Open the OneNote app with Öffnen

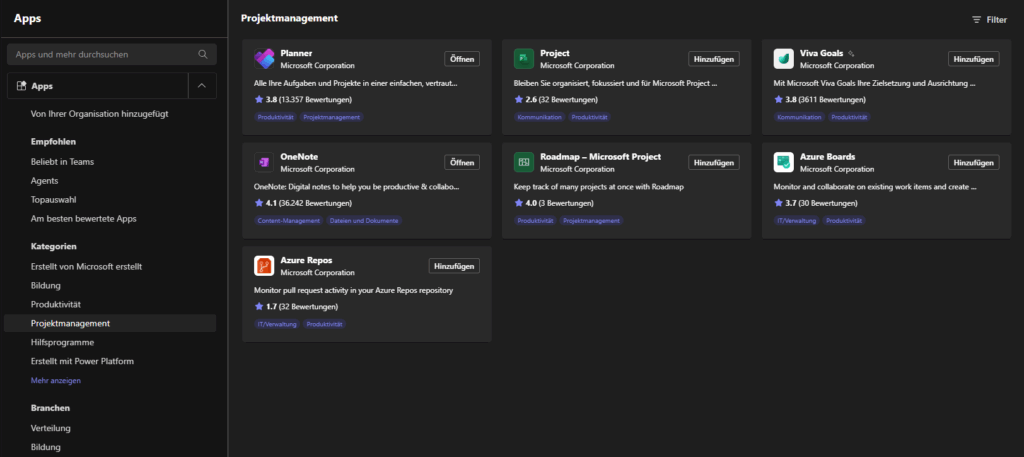462,162
